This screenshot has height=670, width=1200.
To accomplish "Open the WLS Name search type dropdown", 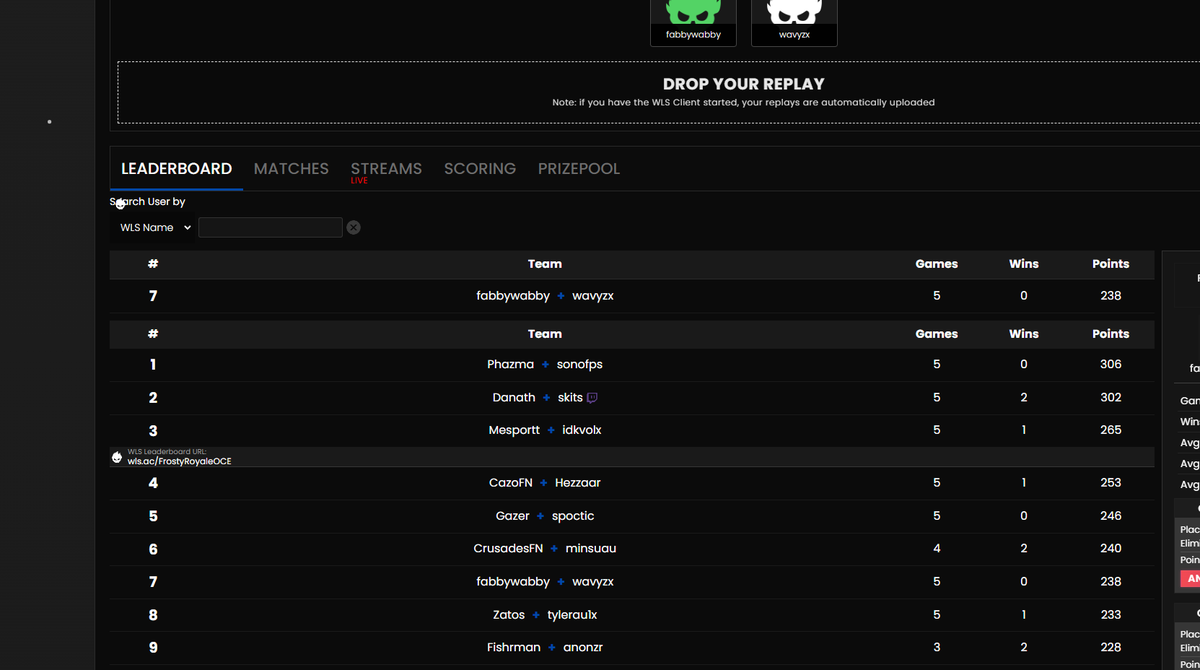I will point(154,228).
